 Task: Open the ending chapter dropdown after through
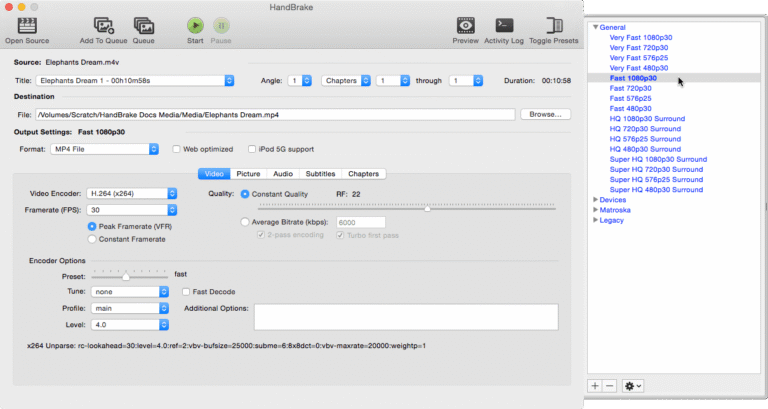click(466, 80)
